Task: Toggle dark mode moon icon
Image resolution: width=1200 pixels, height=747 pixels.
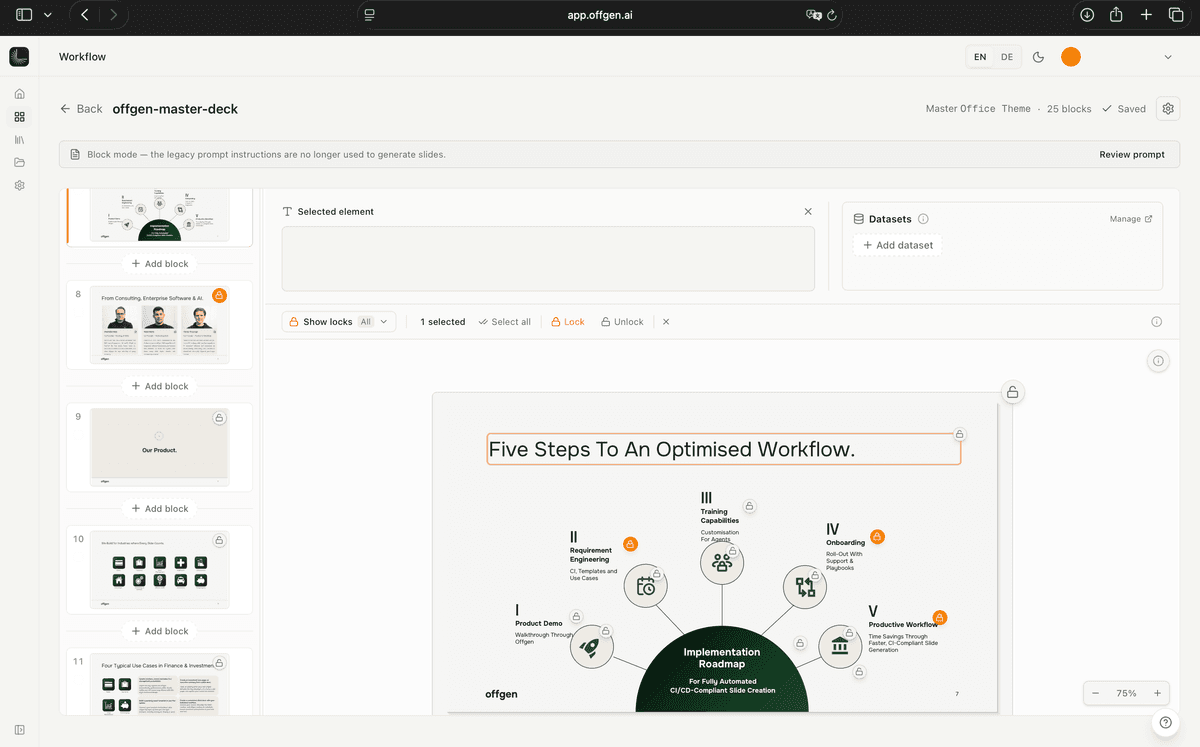Action: [x=1038, y=57]
